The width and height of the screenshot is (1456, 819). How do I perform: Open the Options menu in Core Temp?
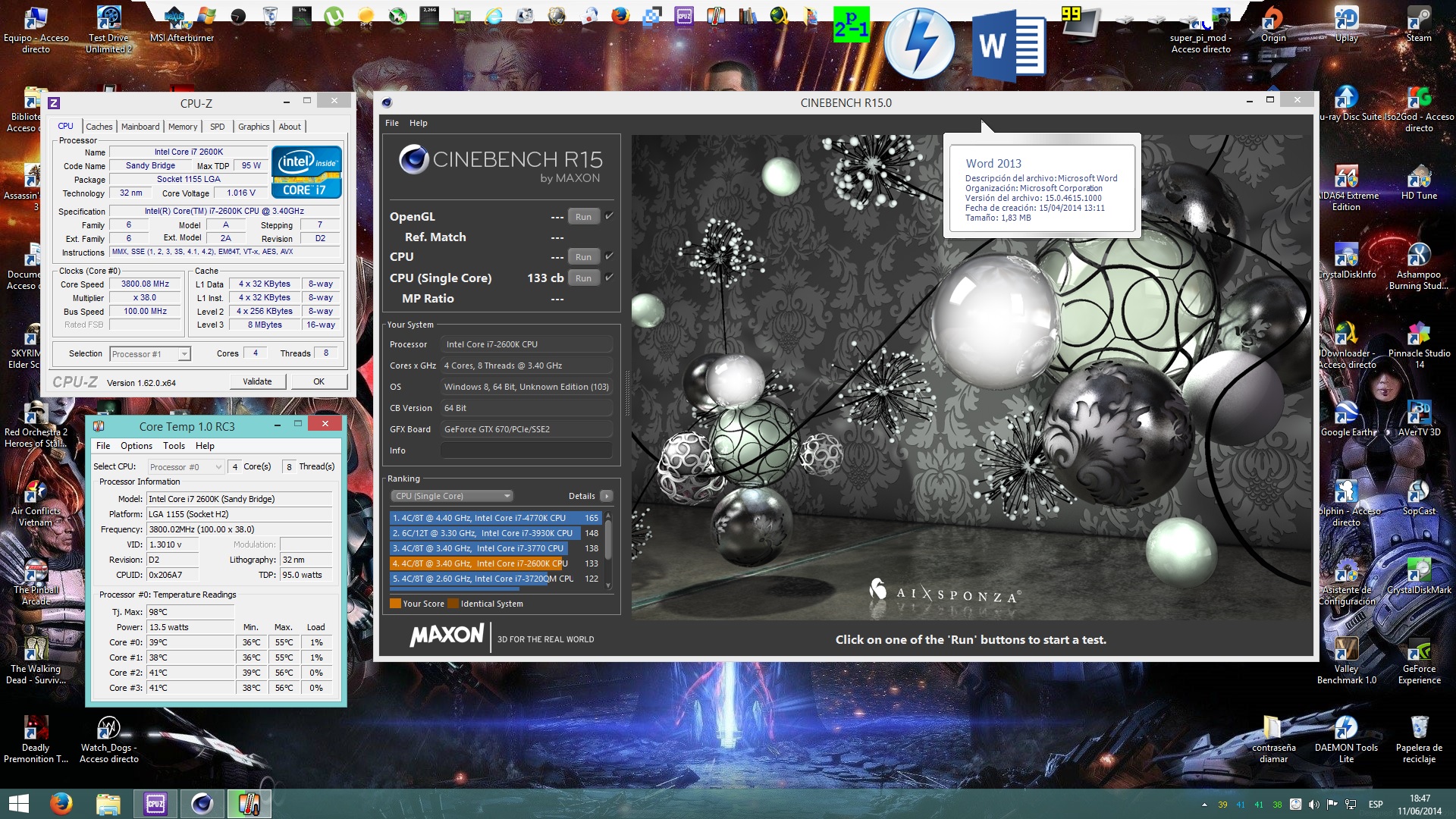click(x=136, y=446)
